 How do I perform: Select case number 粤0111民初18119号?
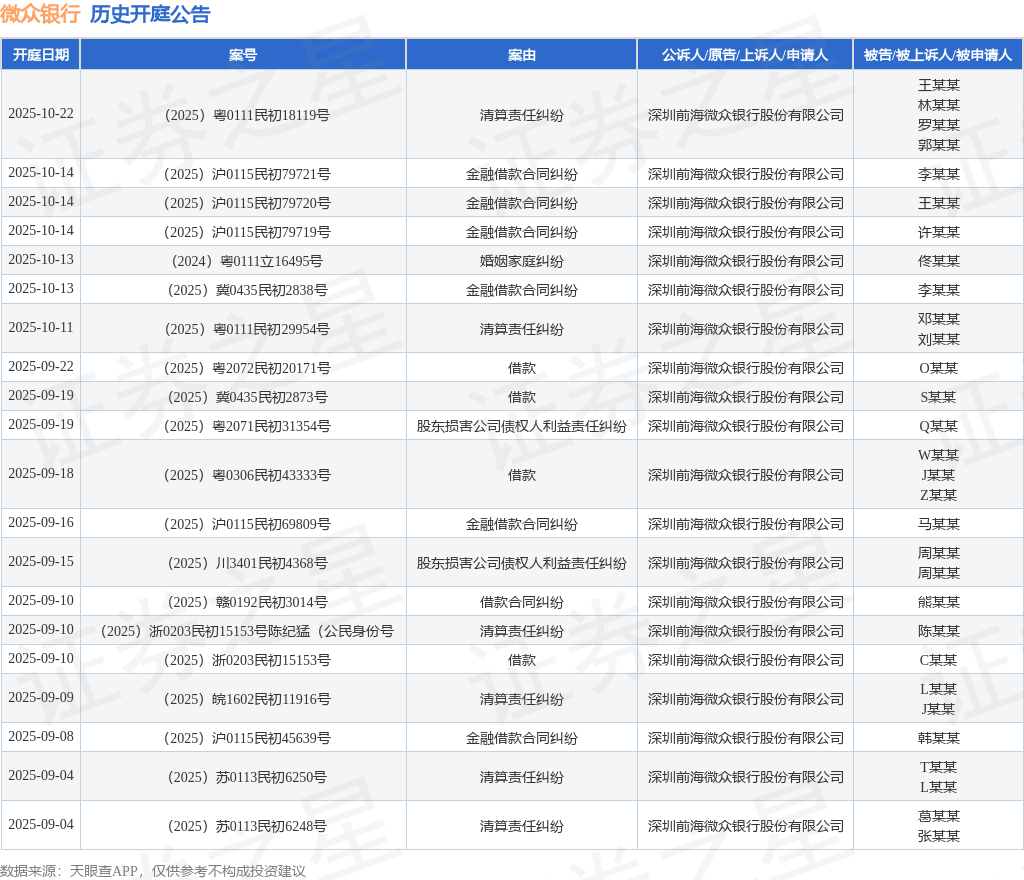(247, 115)
